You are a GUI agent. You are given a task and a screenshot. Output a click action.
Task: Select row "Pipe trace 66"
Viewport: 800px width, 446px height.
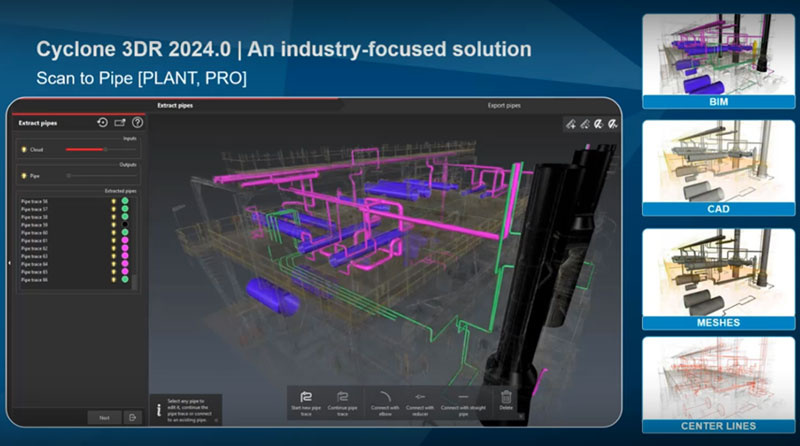pyautogui.click(x=74, y=280)
